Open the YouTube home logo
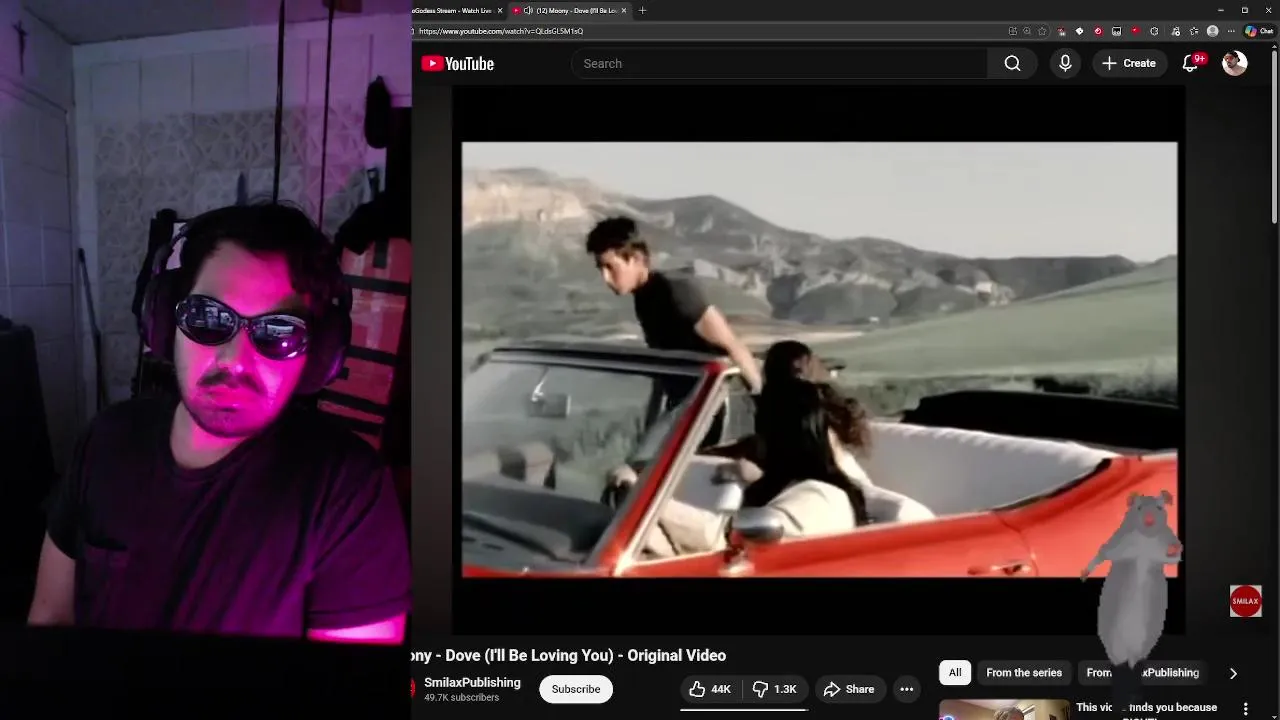1280x720 pixels. (458, 64)
